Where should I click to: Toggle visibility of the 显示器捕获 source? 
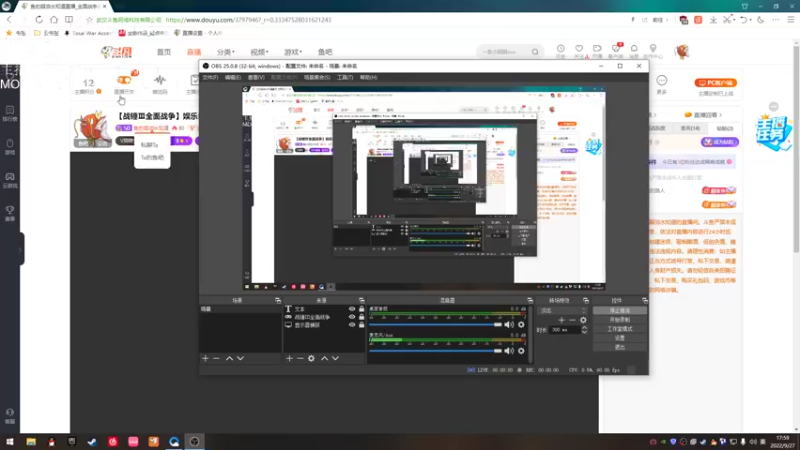(x=352, y=325)
